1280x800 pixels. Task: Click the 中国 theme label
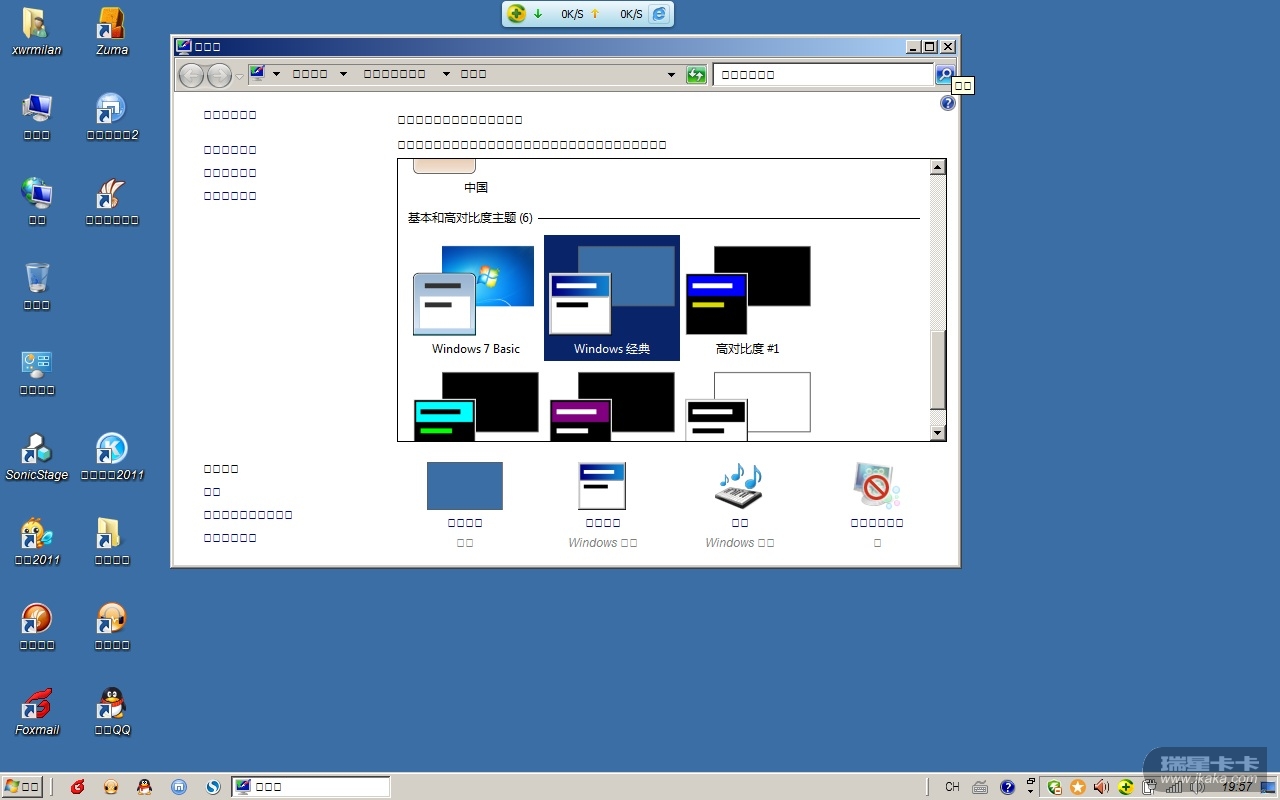(476, 187)
